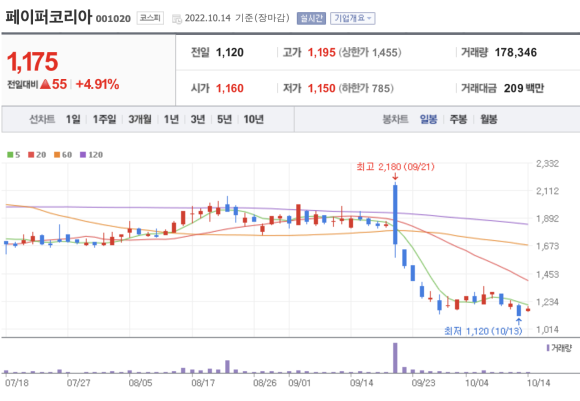Select the 3개월 line chart tab
Viewport: 580px width, 401px height.
(x=140, y=119)
